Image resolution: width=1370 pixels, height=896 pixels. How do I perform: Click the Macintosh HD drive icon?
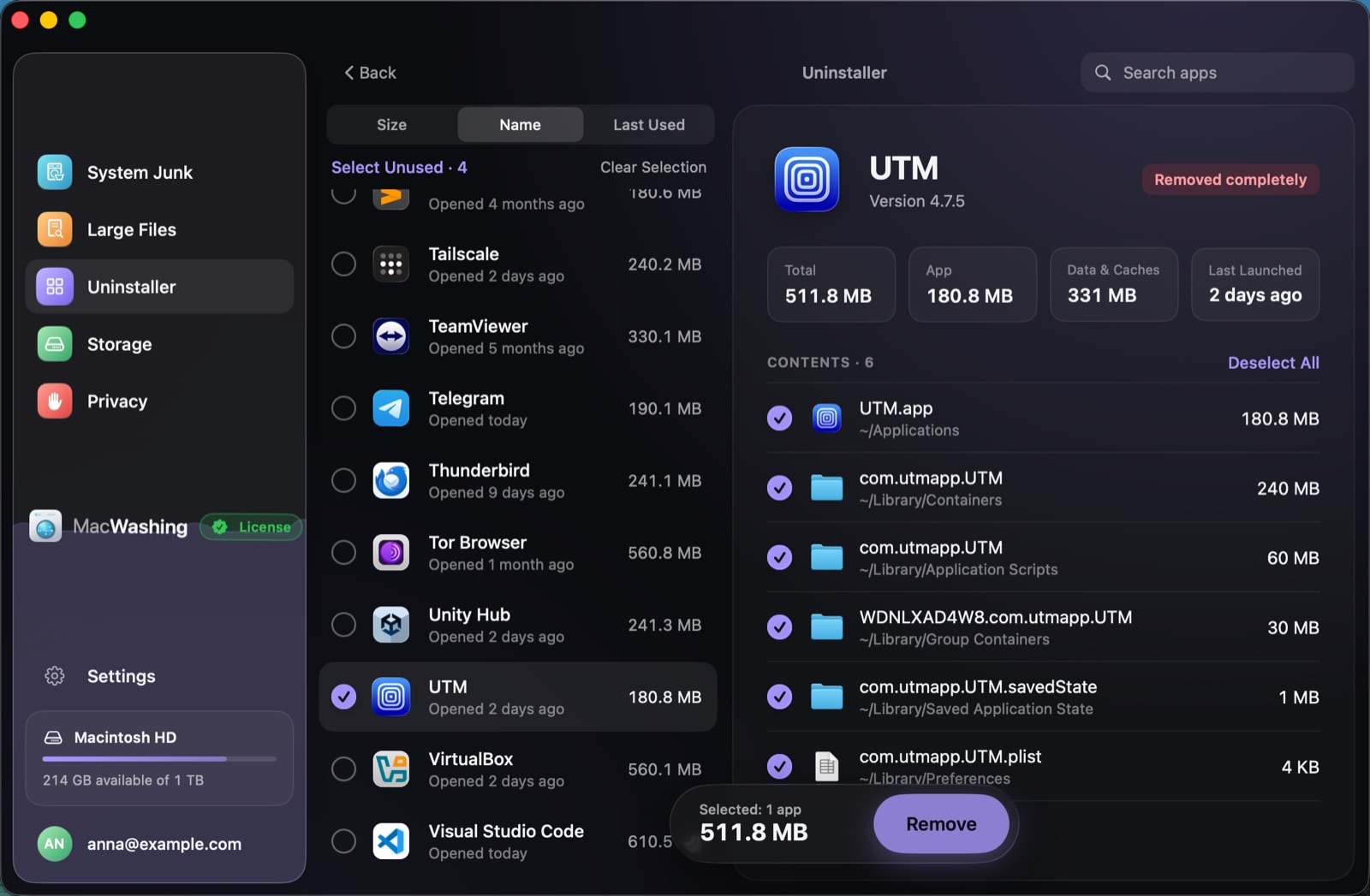click(x=53, y=738)
